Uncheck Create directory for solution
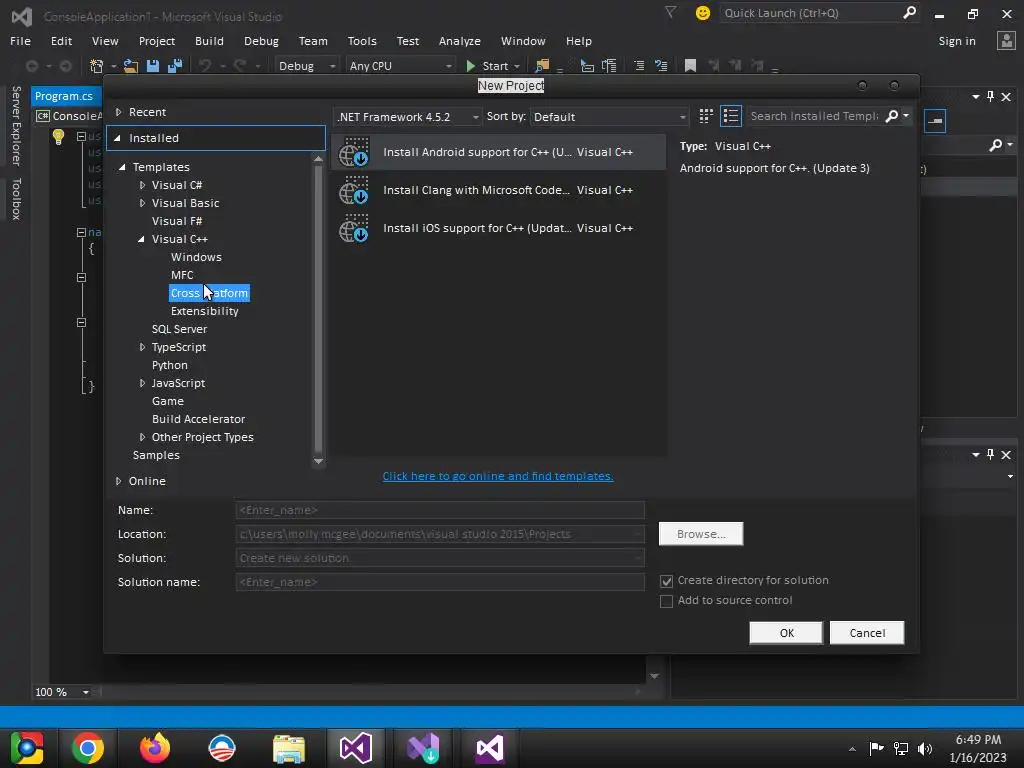 pyautogui.click(x=666, y=581)
